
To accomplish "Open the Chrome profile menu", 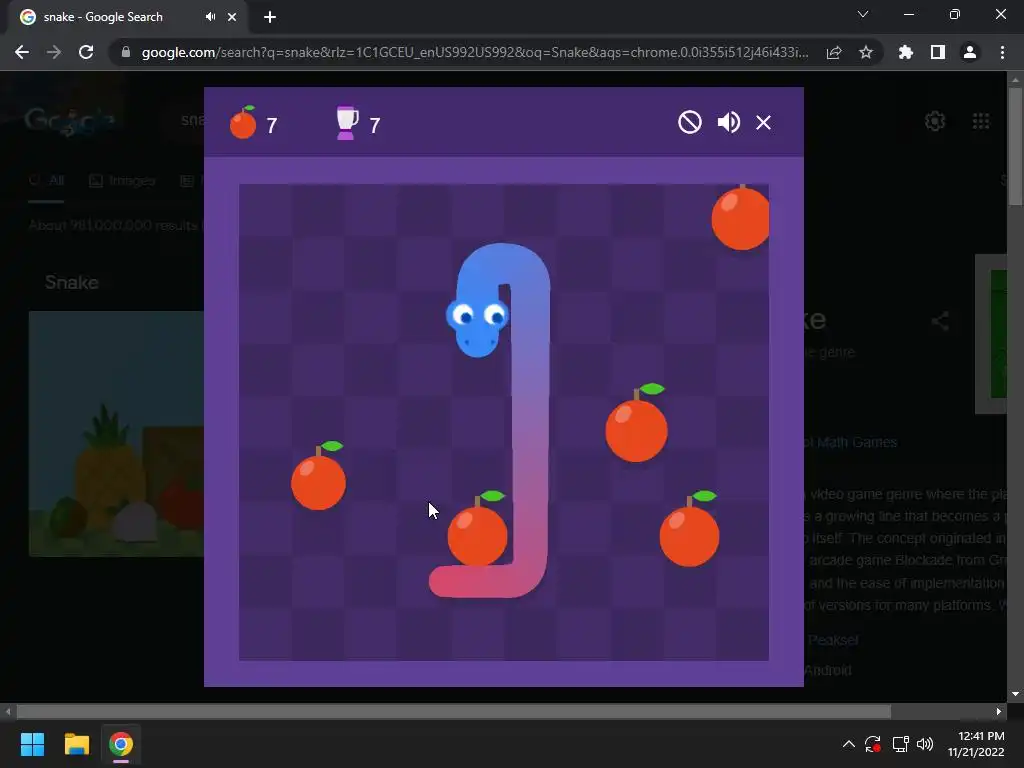I will point(970,52).
